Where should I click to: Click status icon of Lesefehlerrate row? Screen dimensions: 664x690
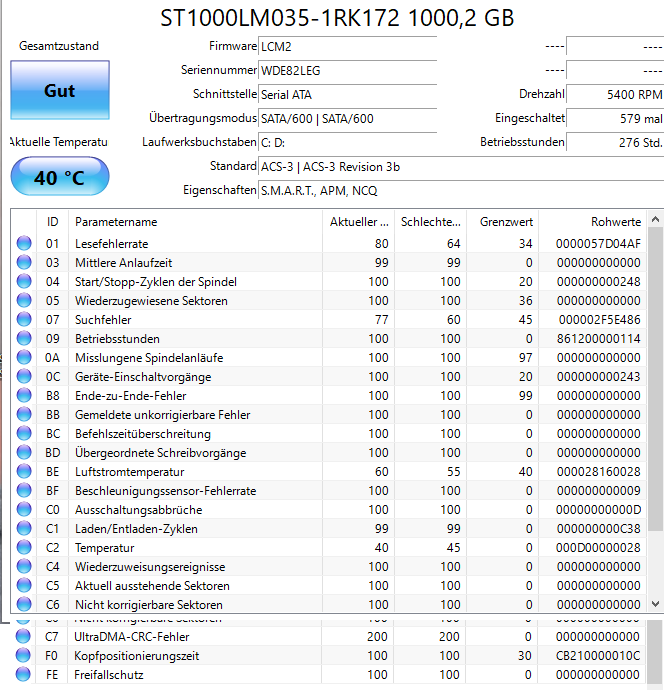click(24, 243)
